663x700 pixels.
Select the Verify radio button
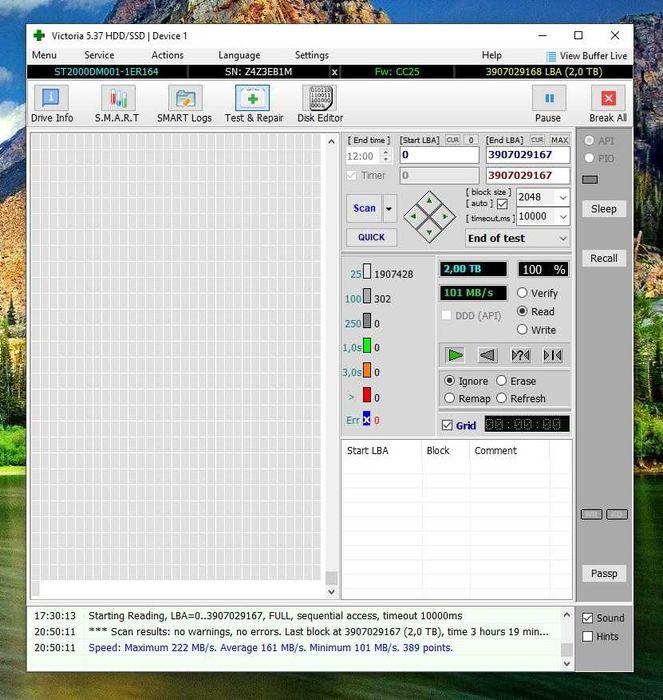(522, 293)
